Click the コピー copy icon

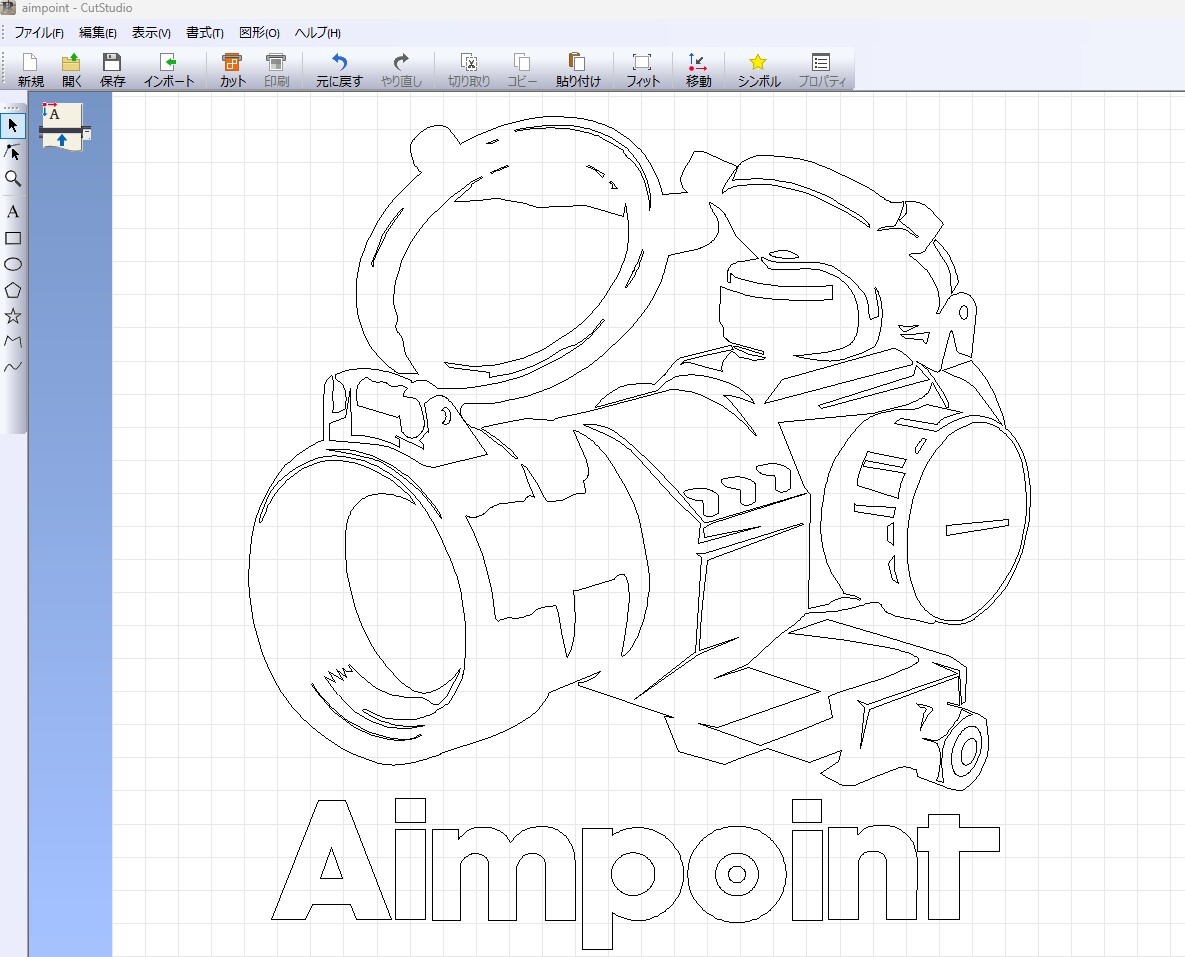coord(522,70)
